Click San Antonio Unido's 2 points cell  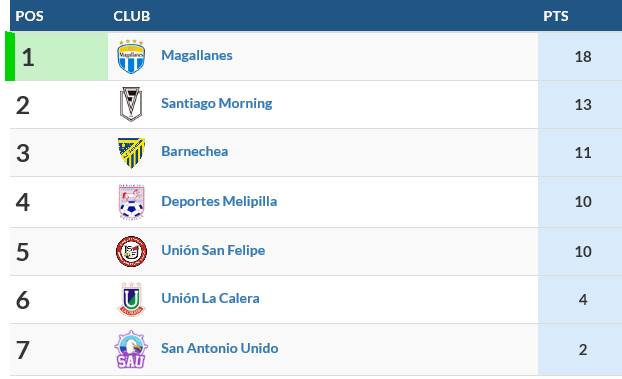[x=580, y=350]
